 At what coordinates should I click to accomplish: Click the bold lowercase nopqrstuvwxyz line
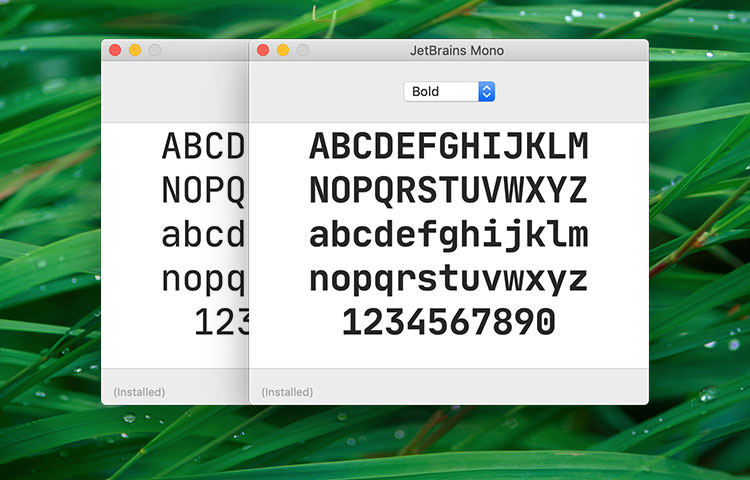[448, 279]
